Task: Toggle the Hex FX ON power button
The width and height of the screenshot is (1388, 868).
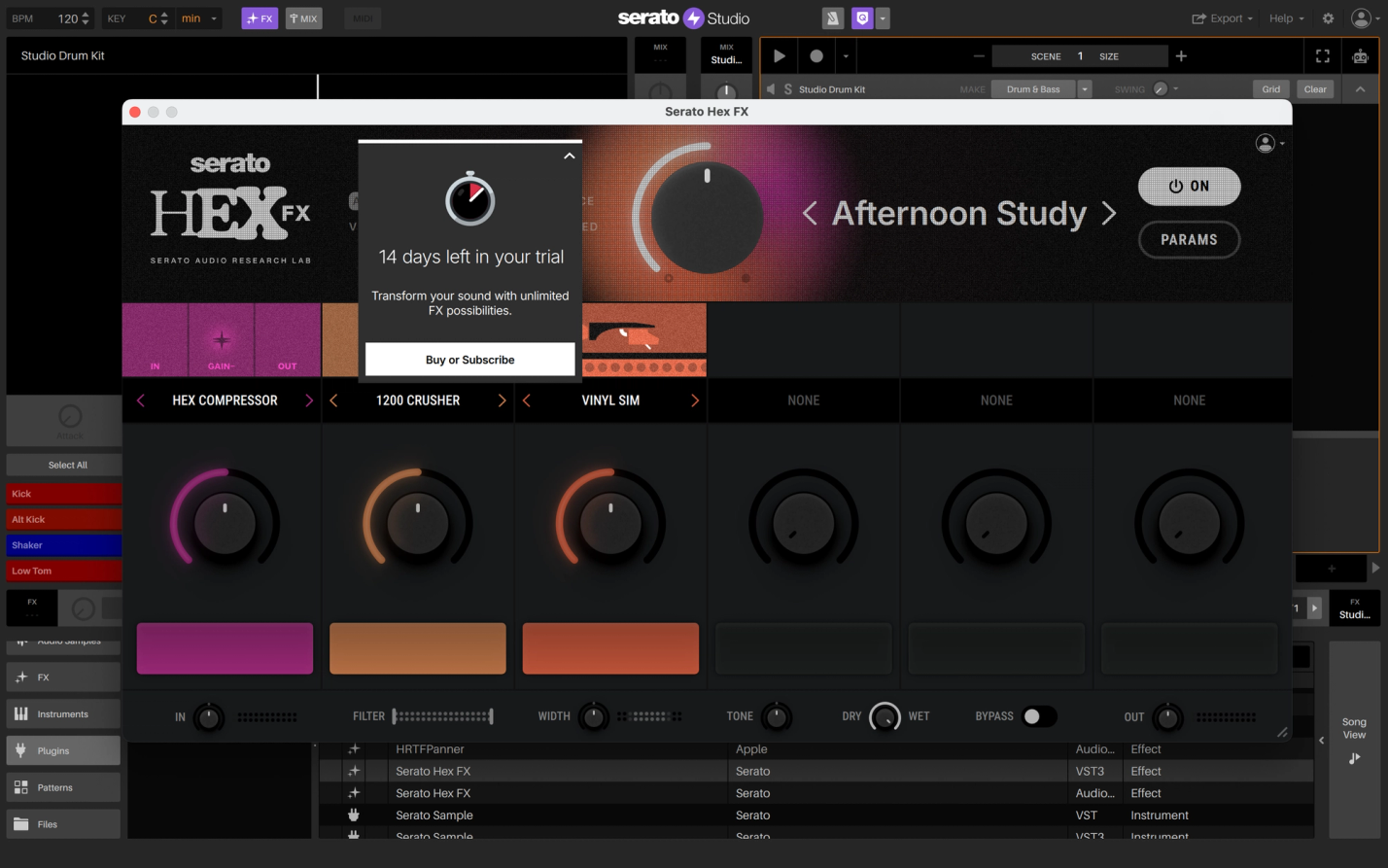Action: [x=1189, y=187]
